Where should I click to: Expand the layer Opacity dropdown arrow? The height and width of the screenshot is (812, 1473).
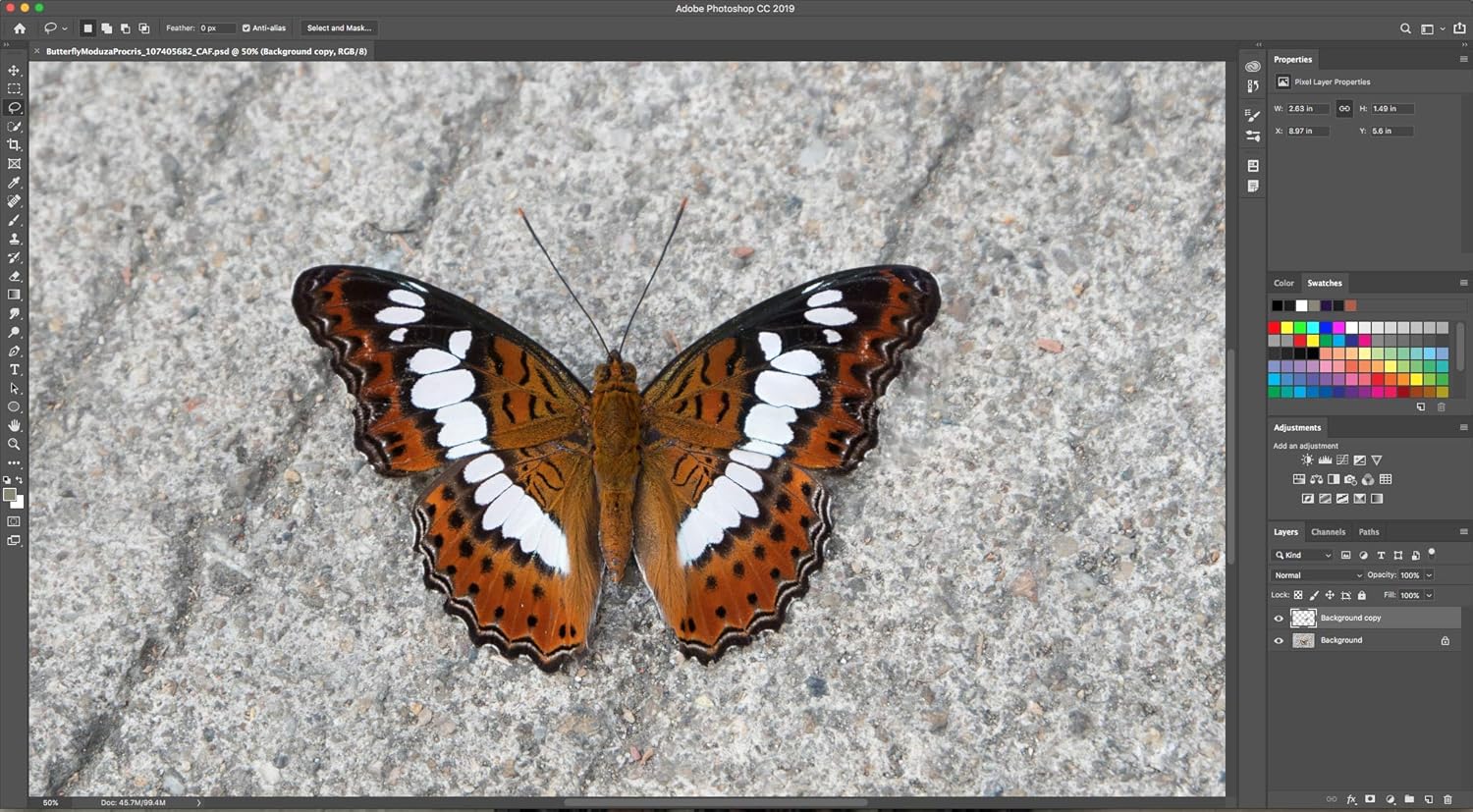(1429, 575)
